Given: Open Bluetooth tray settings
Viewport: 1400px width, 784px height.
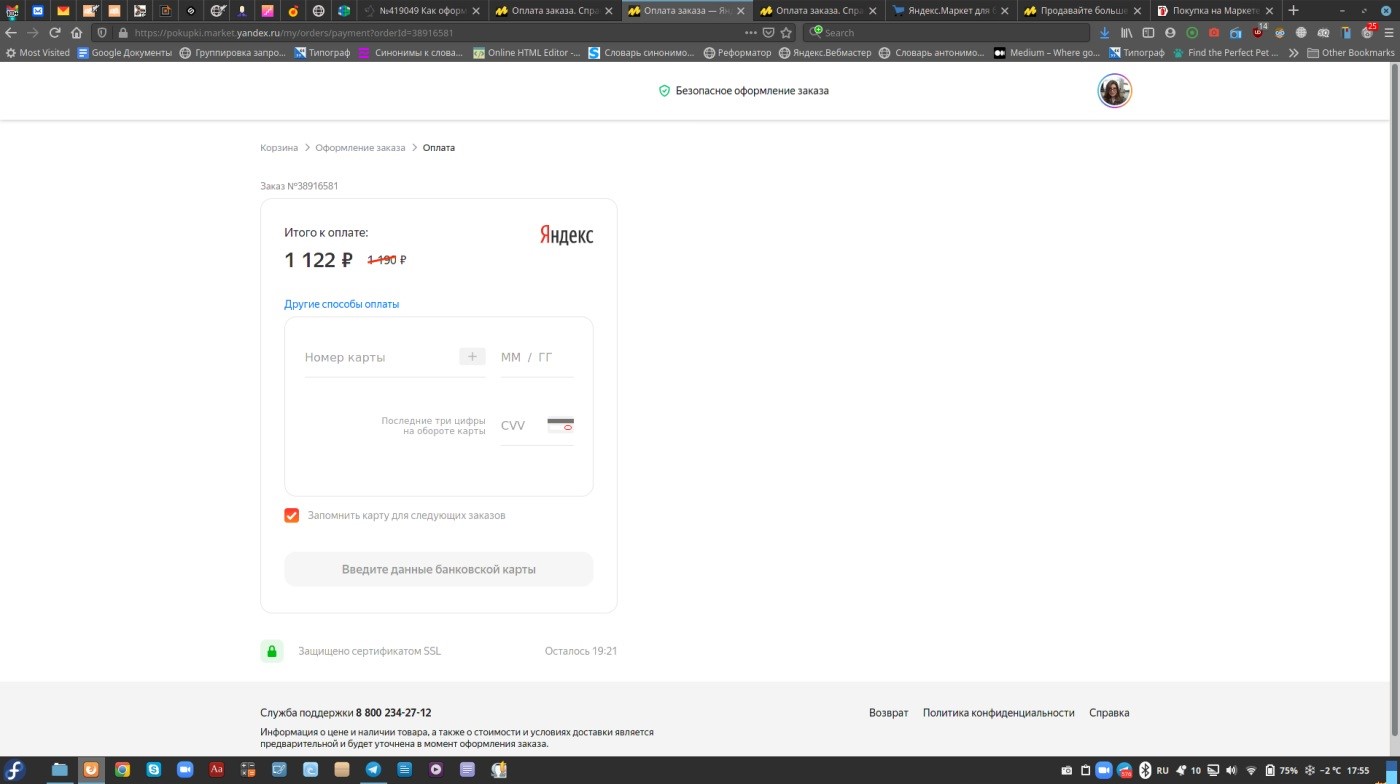Looking at the screenshot, I should pyautogui.click(x=1145, y=770).
